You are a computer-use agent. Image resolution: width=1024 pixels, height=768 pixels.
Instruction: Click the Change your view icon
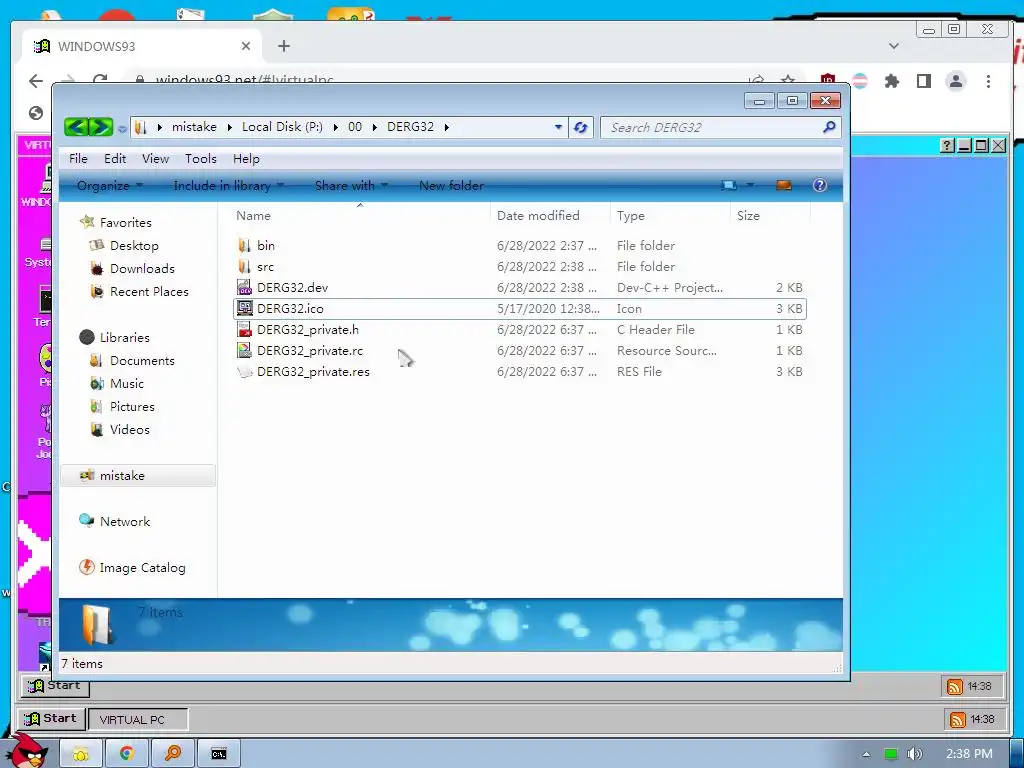[x=729, y=185]
